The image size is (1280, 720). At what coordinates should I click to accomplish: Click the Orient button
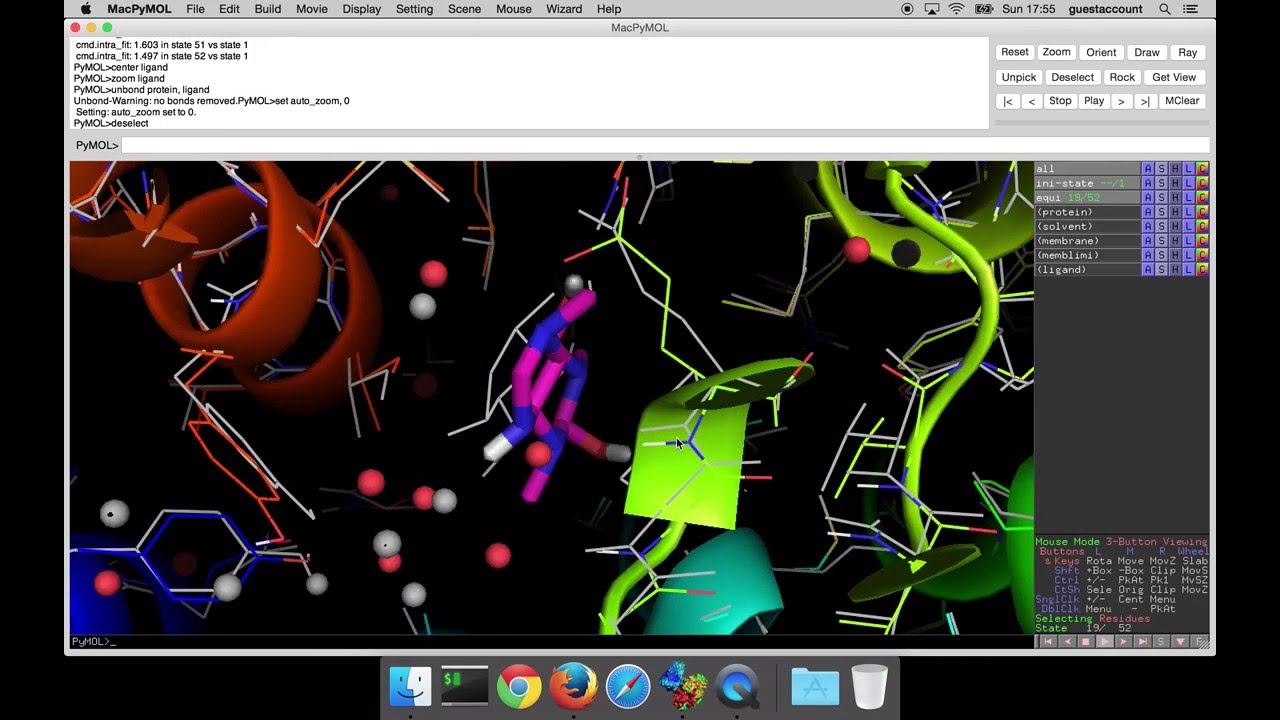pos(1101,52)
